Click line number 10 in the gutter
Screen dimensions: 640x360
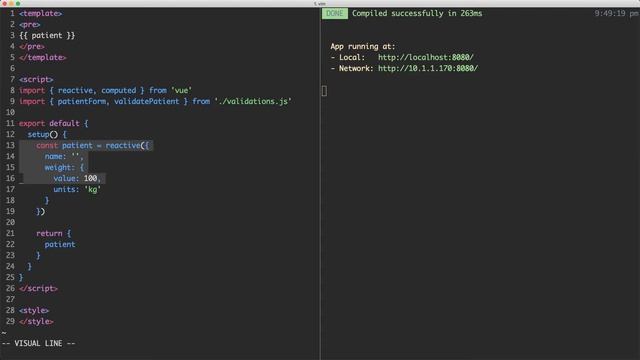tap(10, 112)
